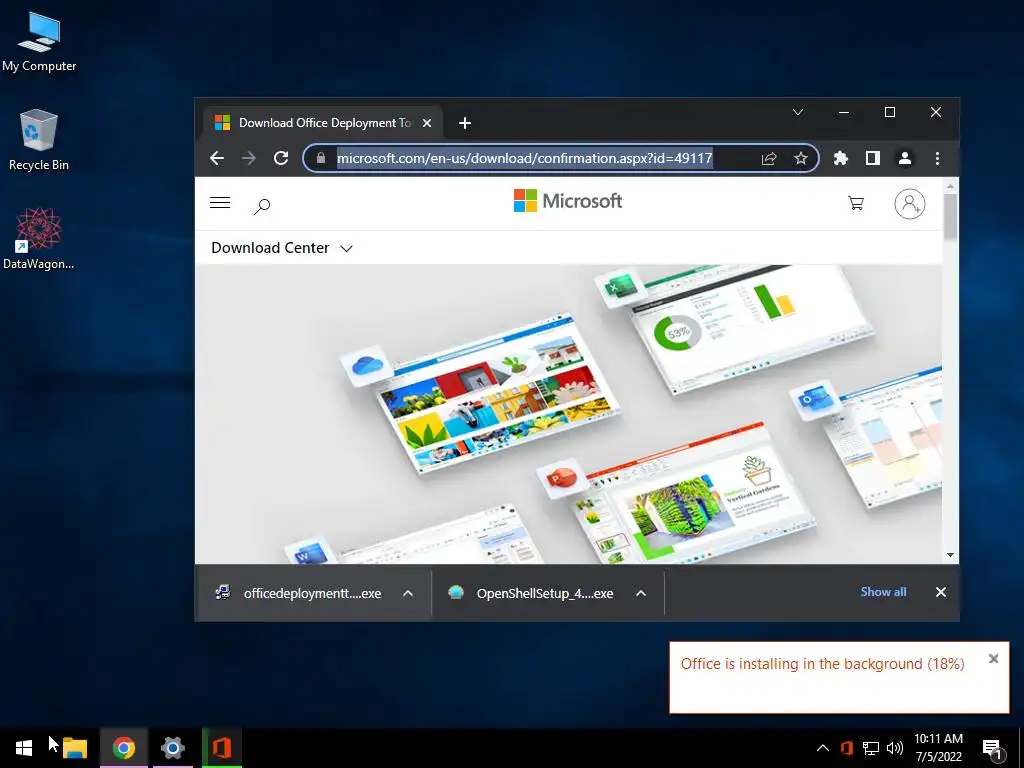1024x768 pixels.
Task: Open the Windows Start menu
Action: click(24, 748)
